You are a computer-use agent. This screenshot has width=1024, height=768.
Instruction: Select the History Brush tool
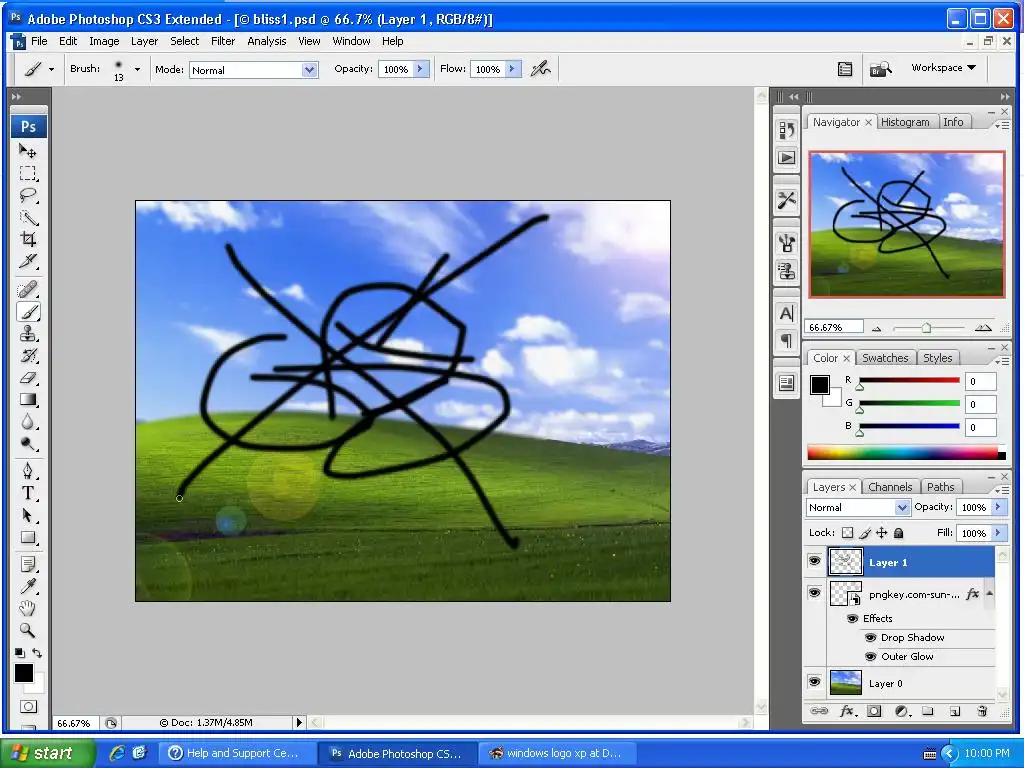pos(27,356)
